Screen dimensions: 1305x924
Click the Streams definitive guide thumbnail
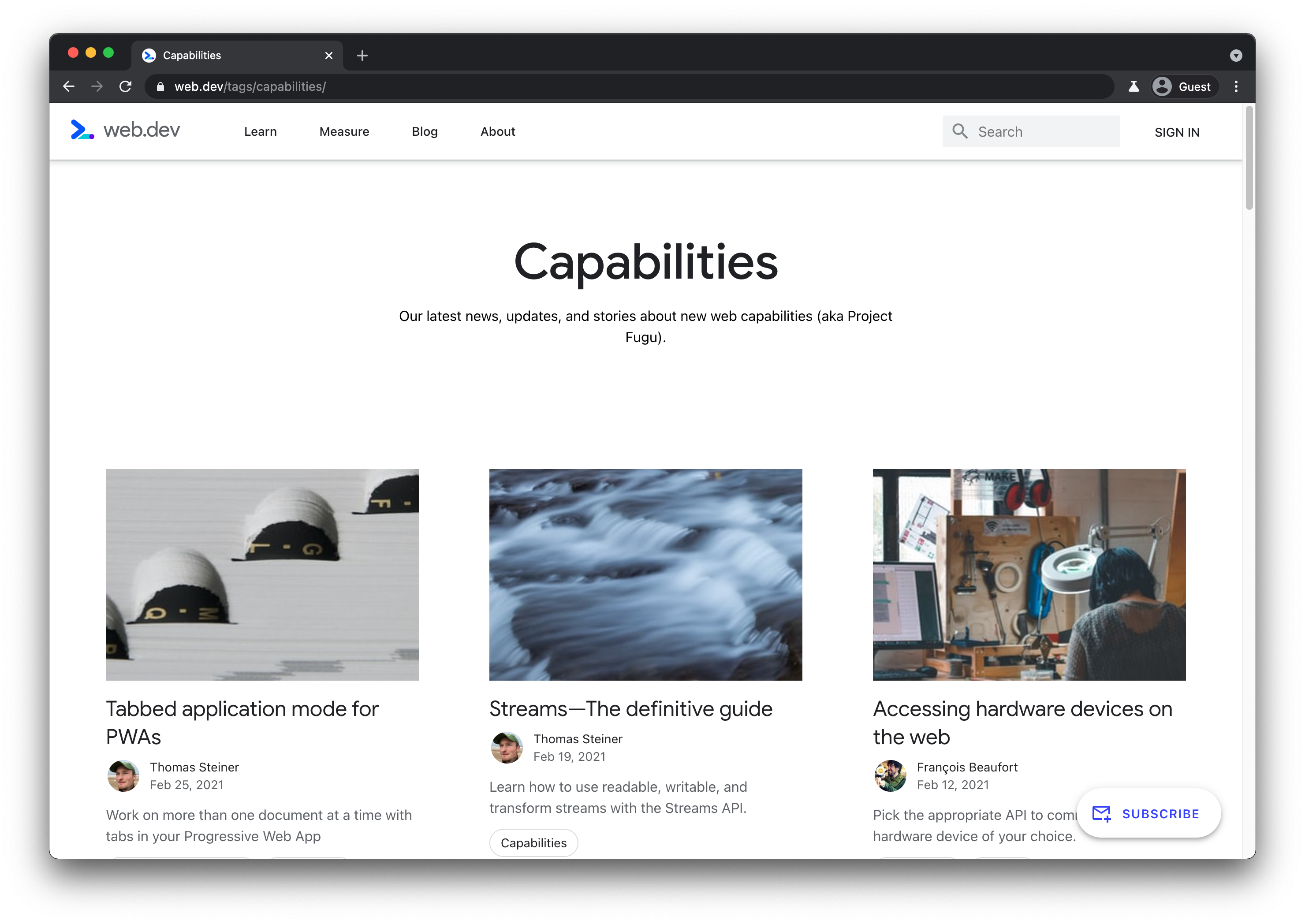click(645, 574)
